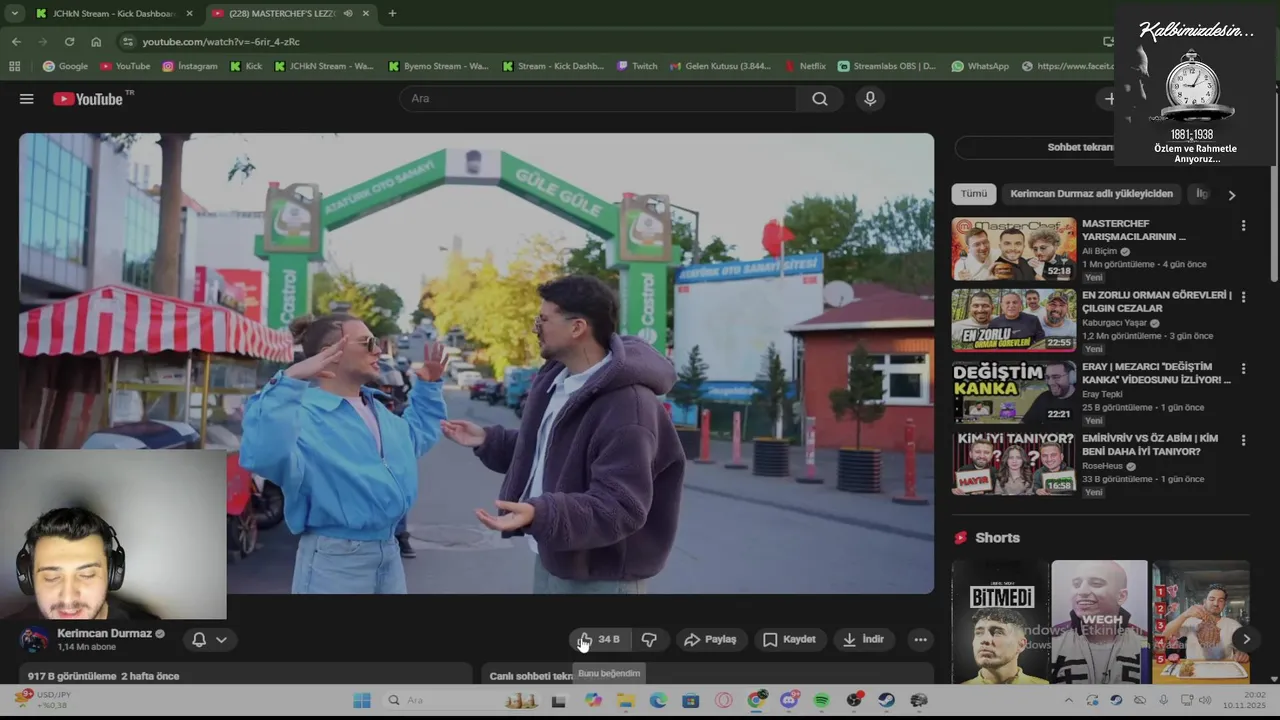Open browser home page icon

click(x=96, y=42)
